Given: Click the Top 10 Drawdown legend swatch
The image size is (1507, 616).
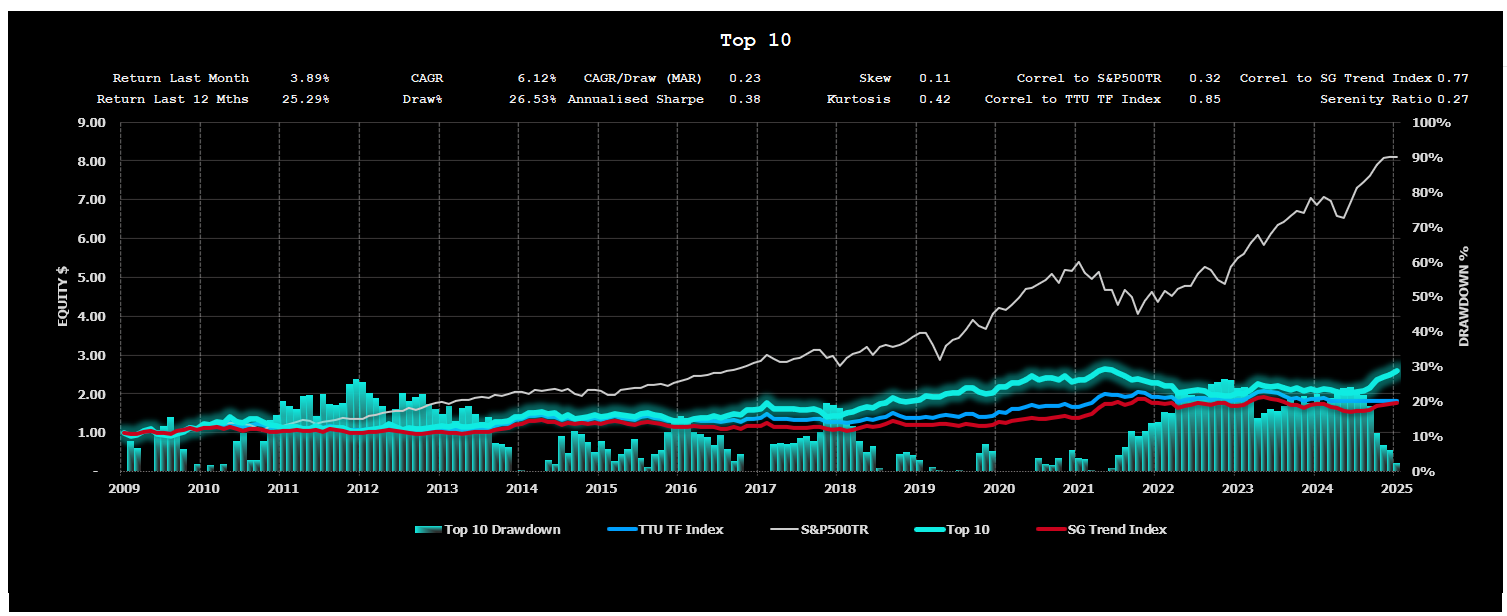Looking at the screenshot, I should 428,530.
